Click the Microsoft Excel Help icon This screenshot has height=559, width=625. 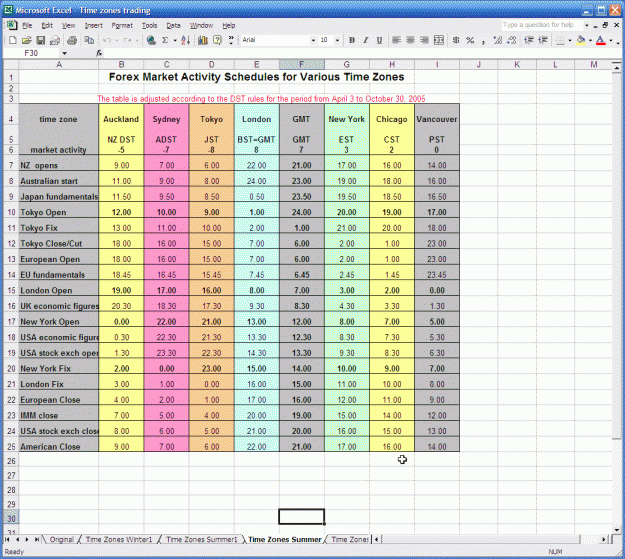coord(217,40)
